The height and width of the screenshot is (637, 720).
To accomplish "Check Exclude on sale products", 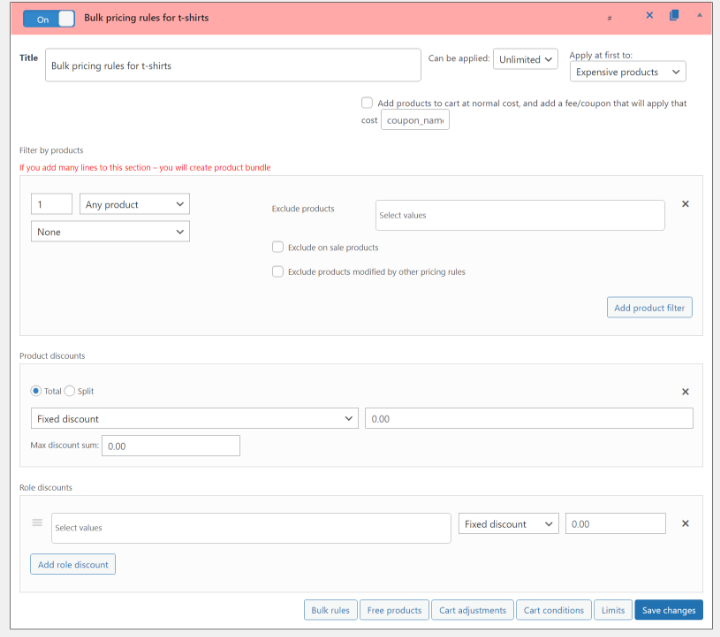I will coord(278,247).
